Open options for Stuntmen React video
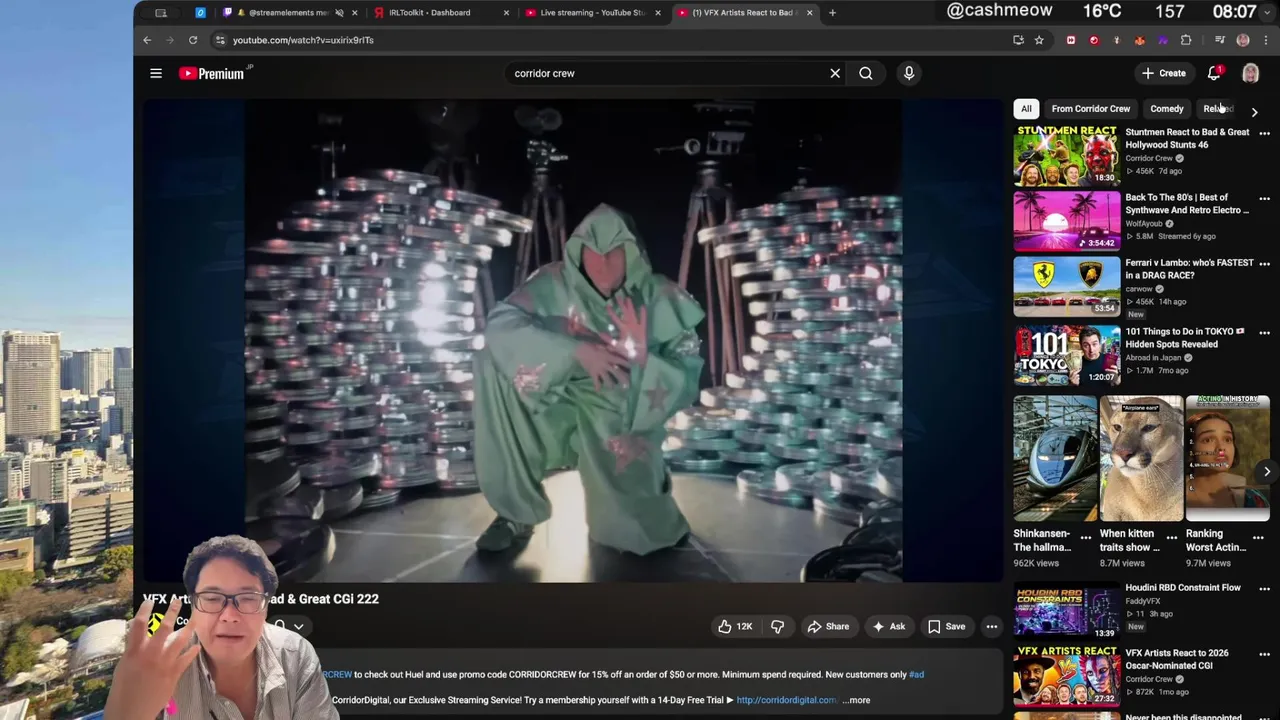 [1264, 133]
